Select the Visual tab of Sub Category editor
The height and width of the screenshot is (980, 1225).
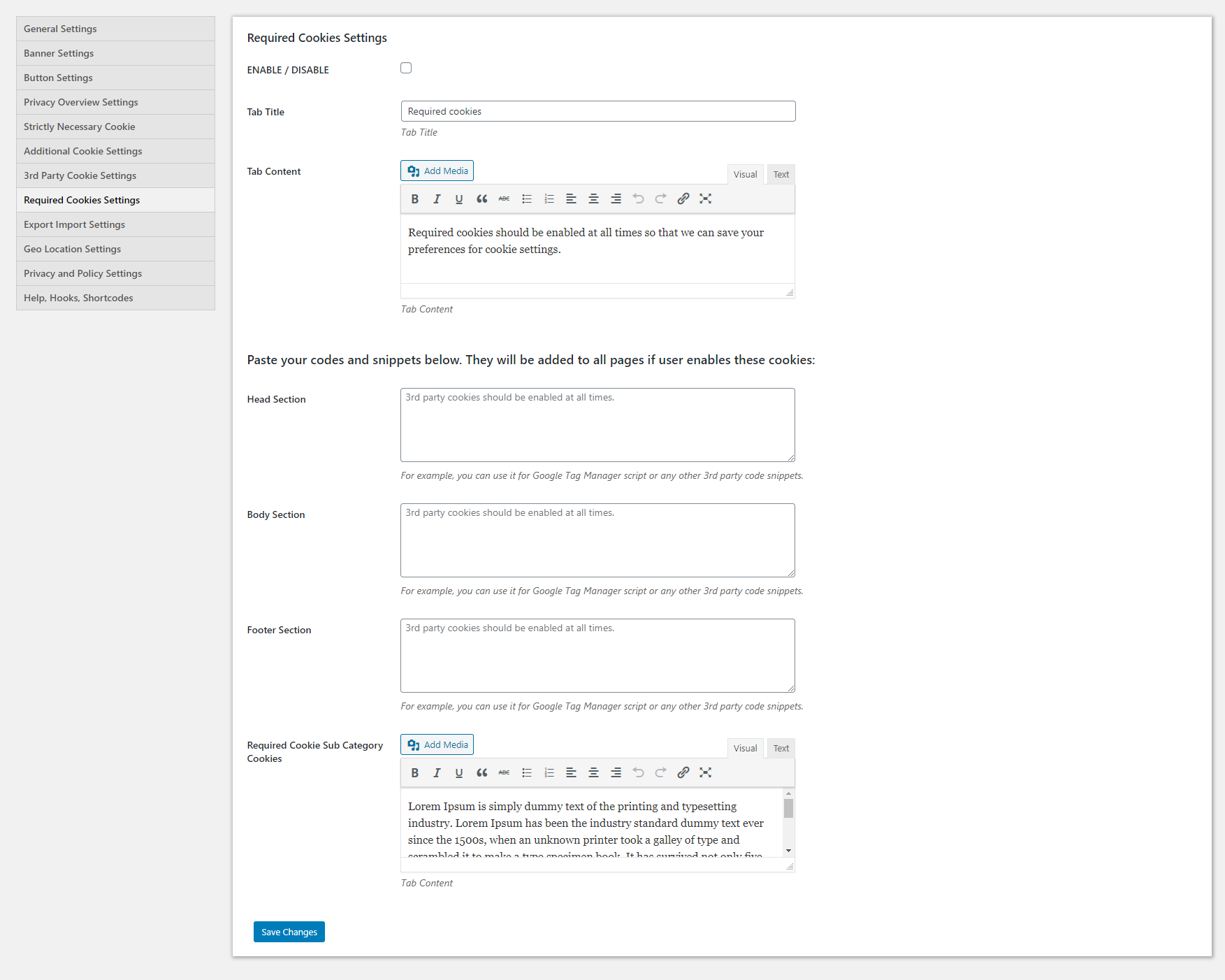click(x=745, y=748)
